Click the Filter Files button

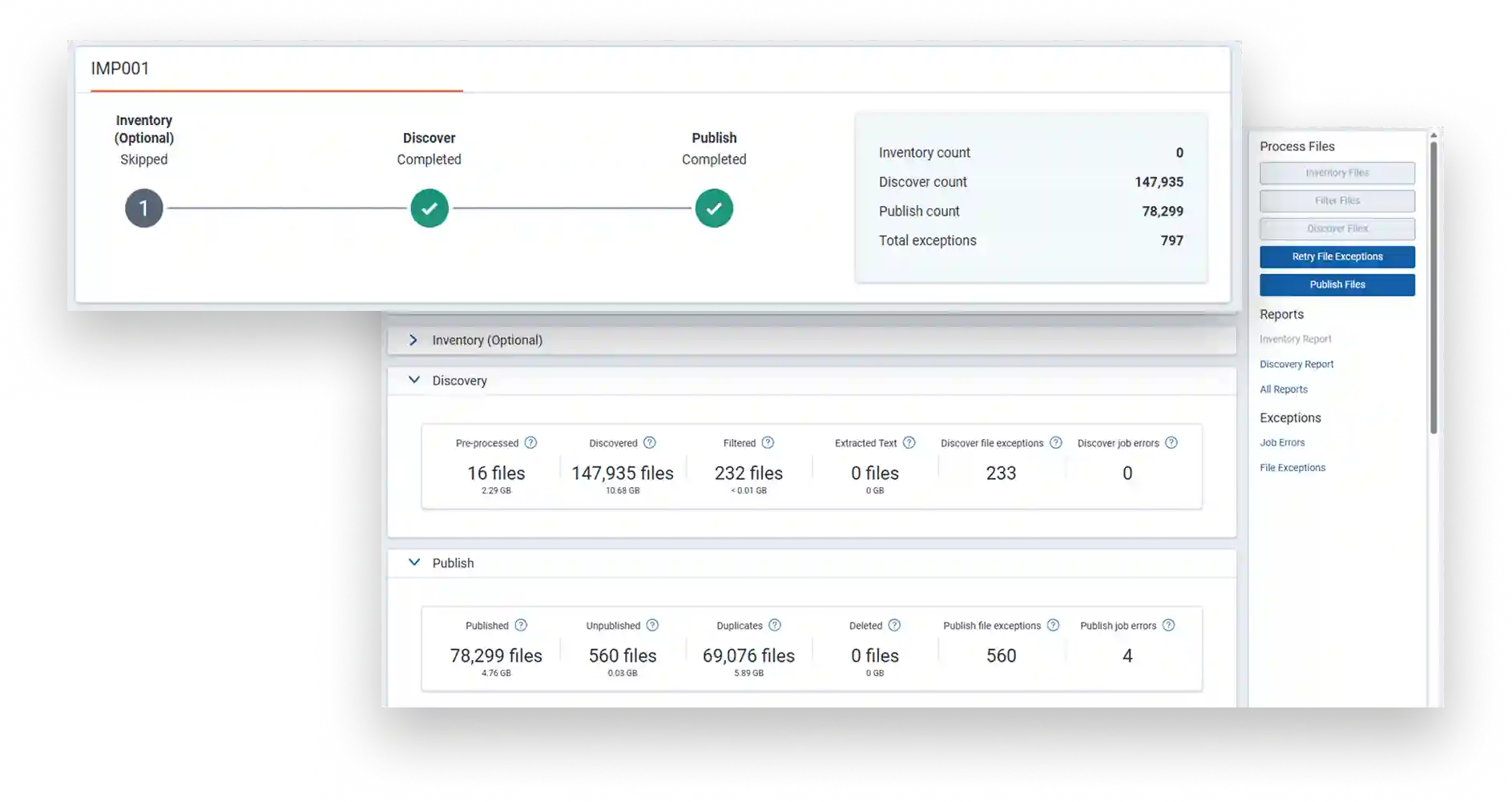coord(1337,201)
